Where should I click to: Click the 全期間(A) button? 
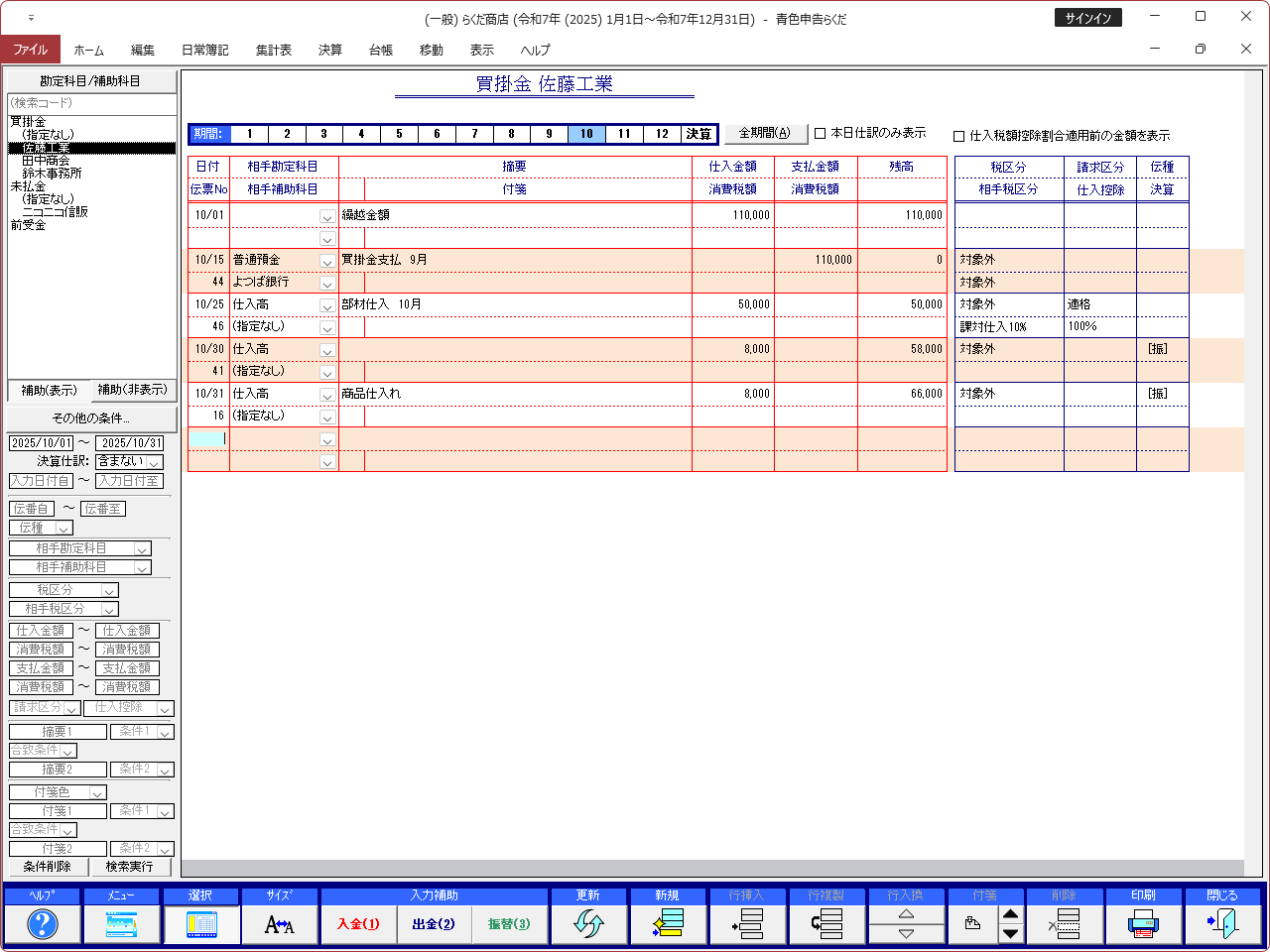tap(764, 133)
